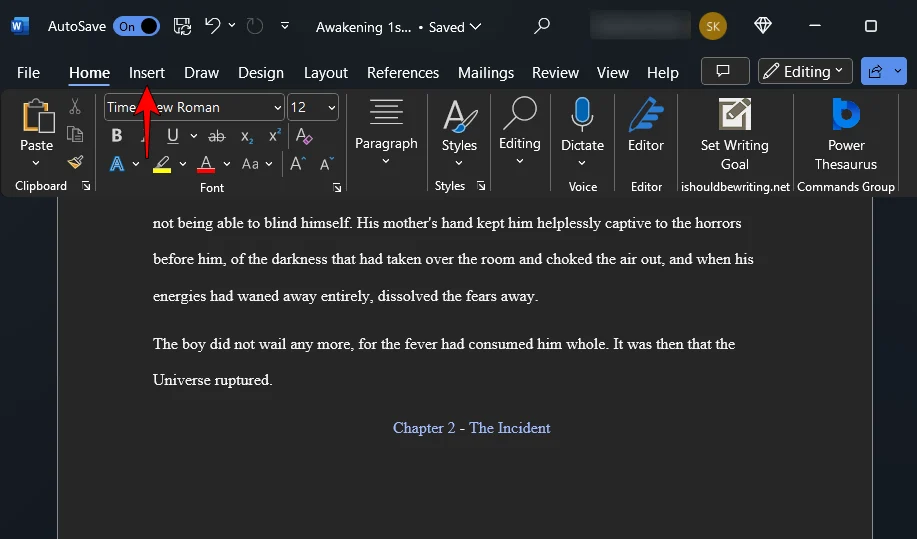Screen dimensions: 917x539
Task: Apply strikethrough to text
Action: coord(216,136)
